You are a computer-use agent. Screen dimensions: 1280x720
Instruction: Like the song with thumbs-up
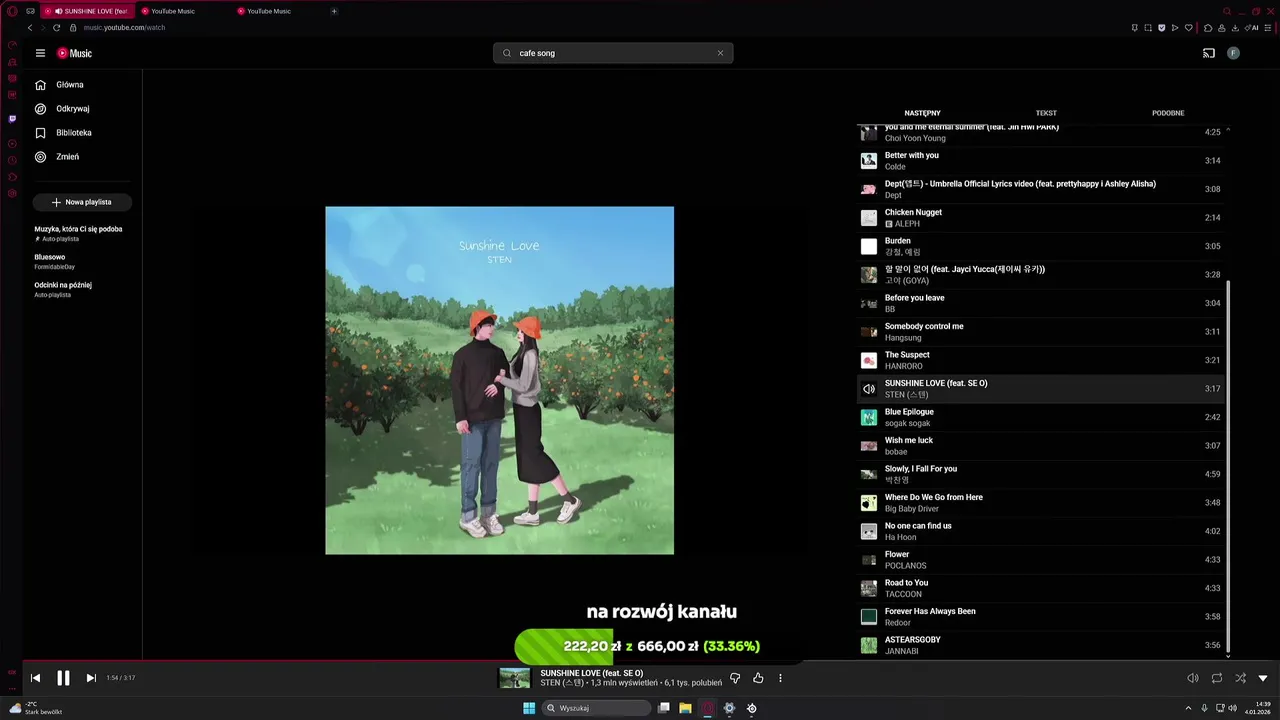(x=758, y=678)
